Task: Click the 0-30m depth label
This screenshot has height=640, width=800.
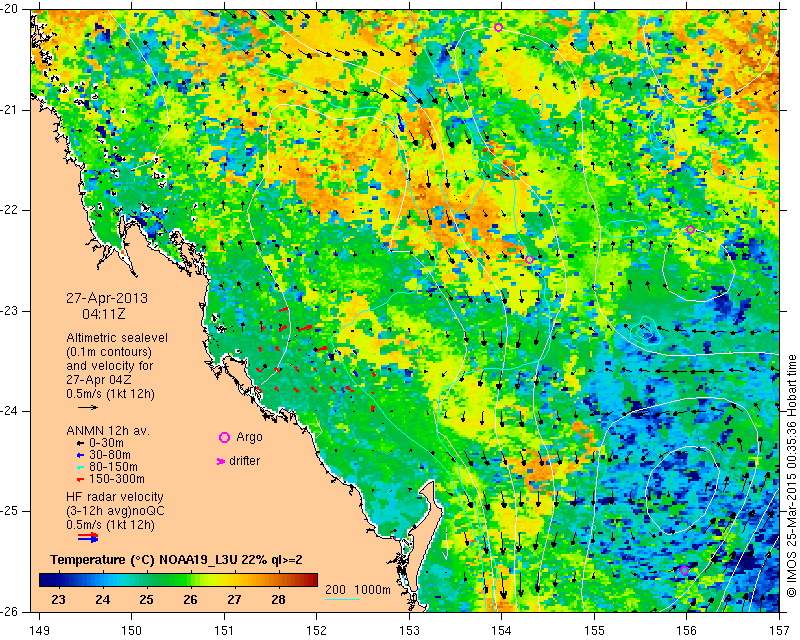Action: pos(106,443)
